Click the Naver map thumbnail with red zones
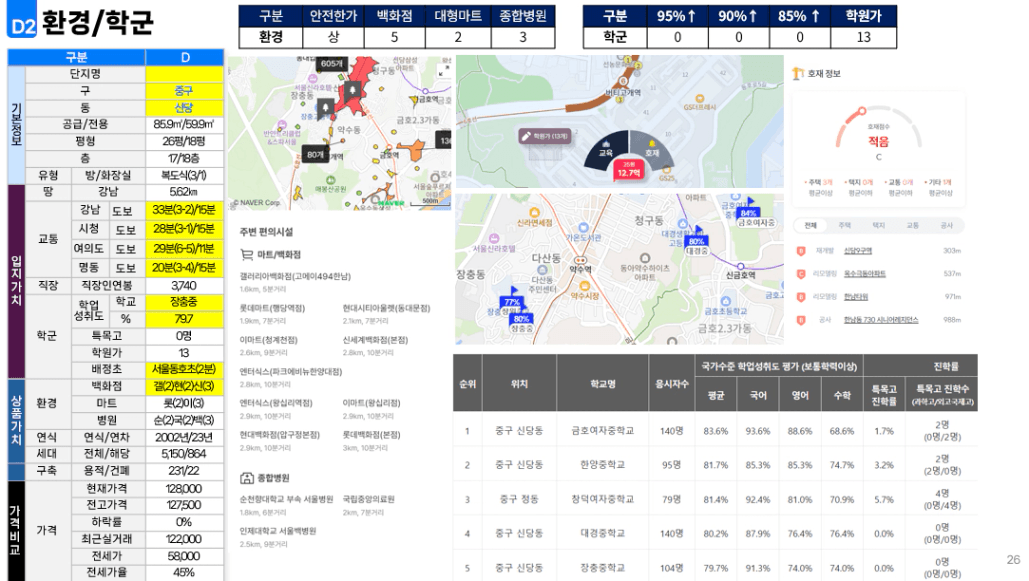The image size is (1029, 581). tap(339, 133)
